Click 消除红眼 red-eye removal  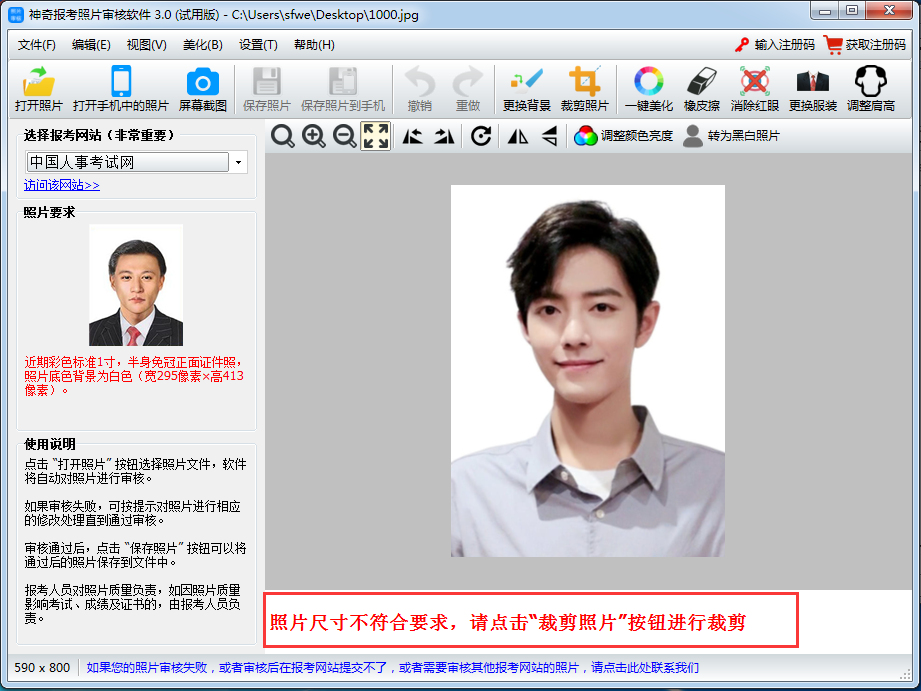click(755, 89)
